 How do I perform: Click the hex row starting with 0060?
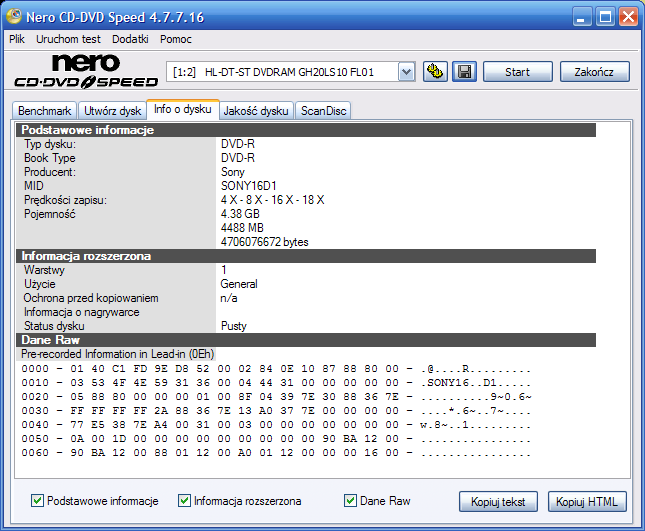pos(276,453)
